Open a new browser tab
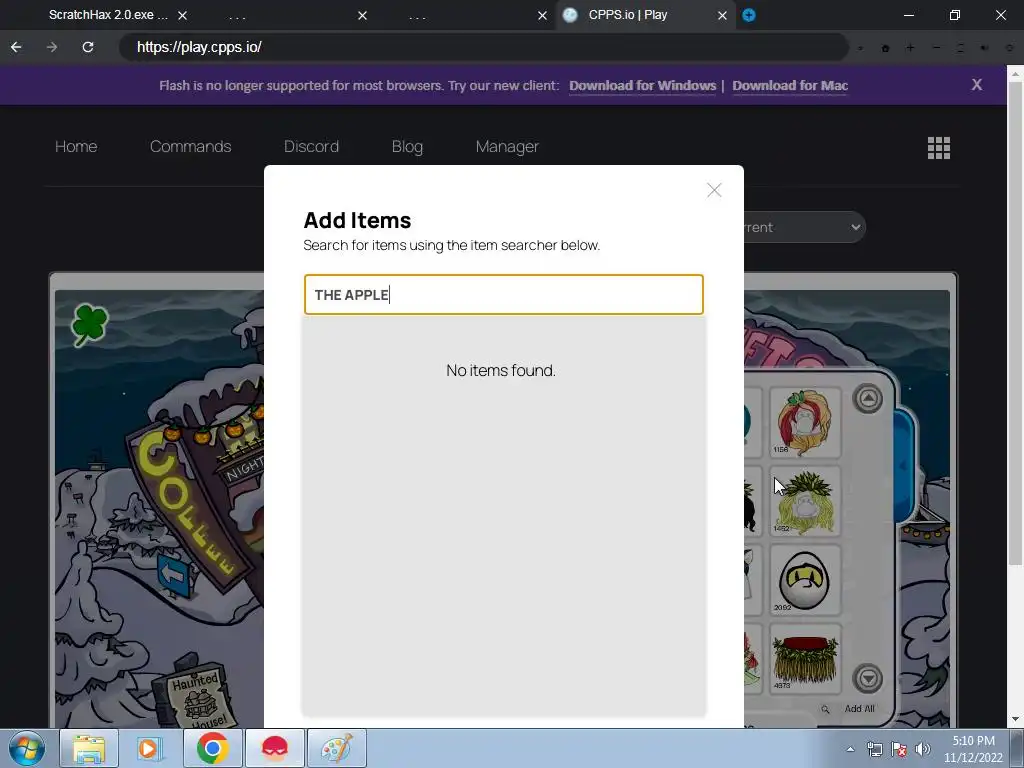This screenshot has width=1024, height=768. coord(749,15)
